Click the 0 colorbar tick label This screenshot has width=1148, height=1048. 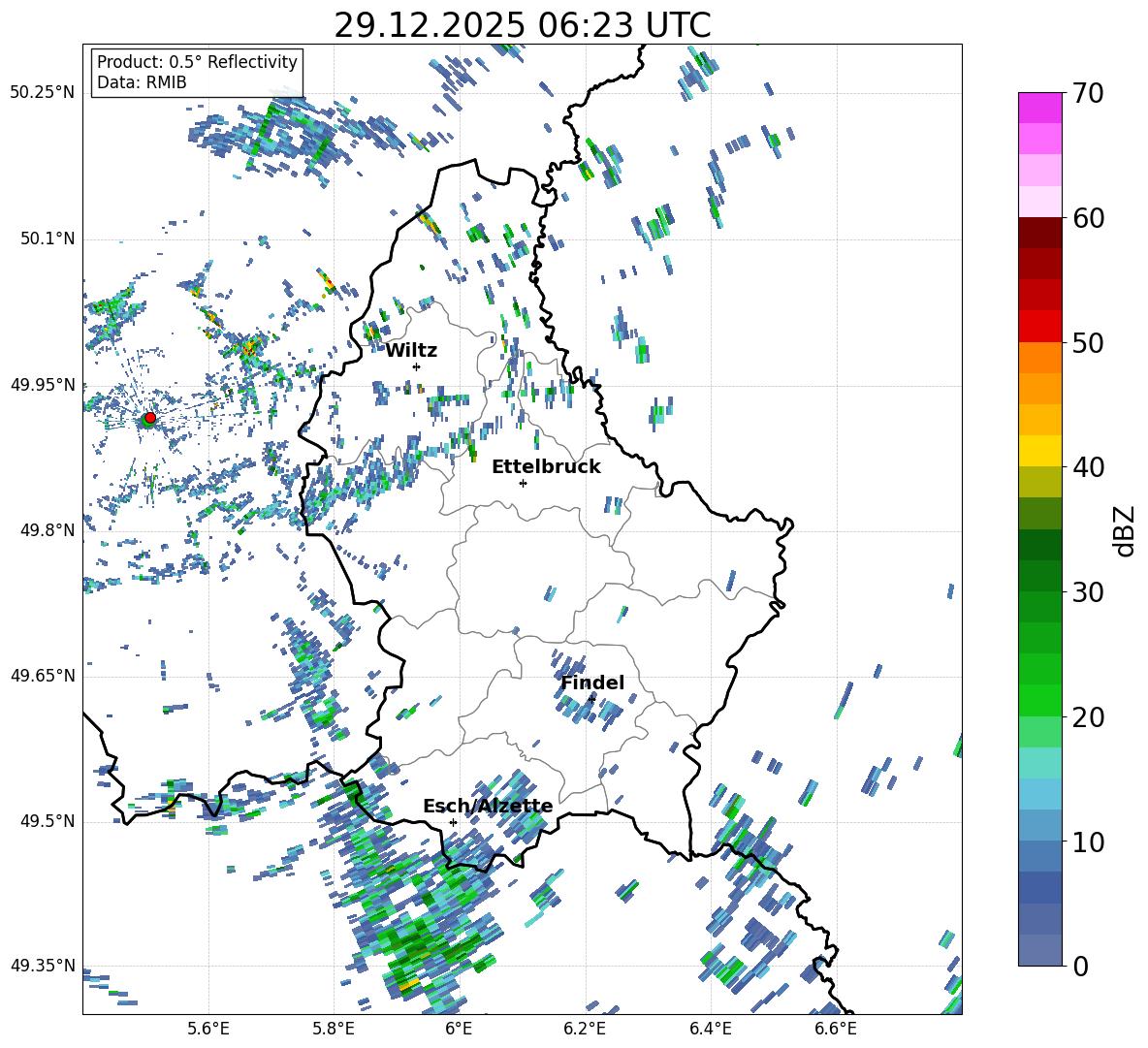1080,966
